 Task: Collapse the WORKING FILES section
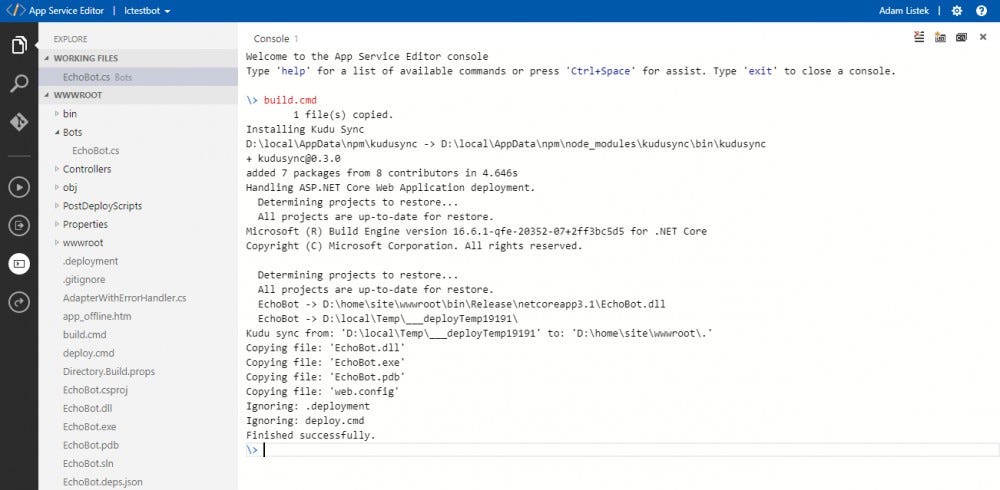coord(85,58)
